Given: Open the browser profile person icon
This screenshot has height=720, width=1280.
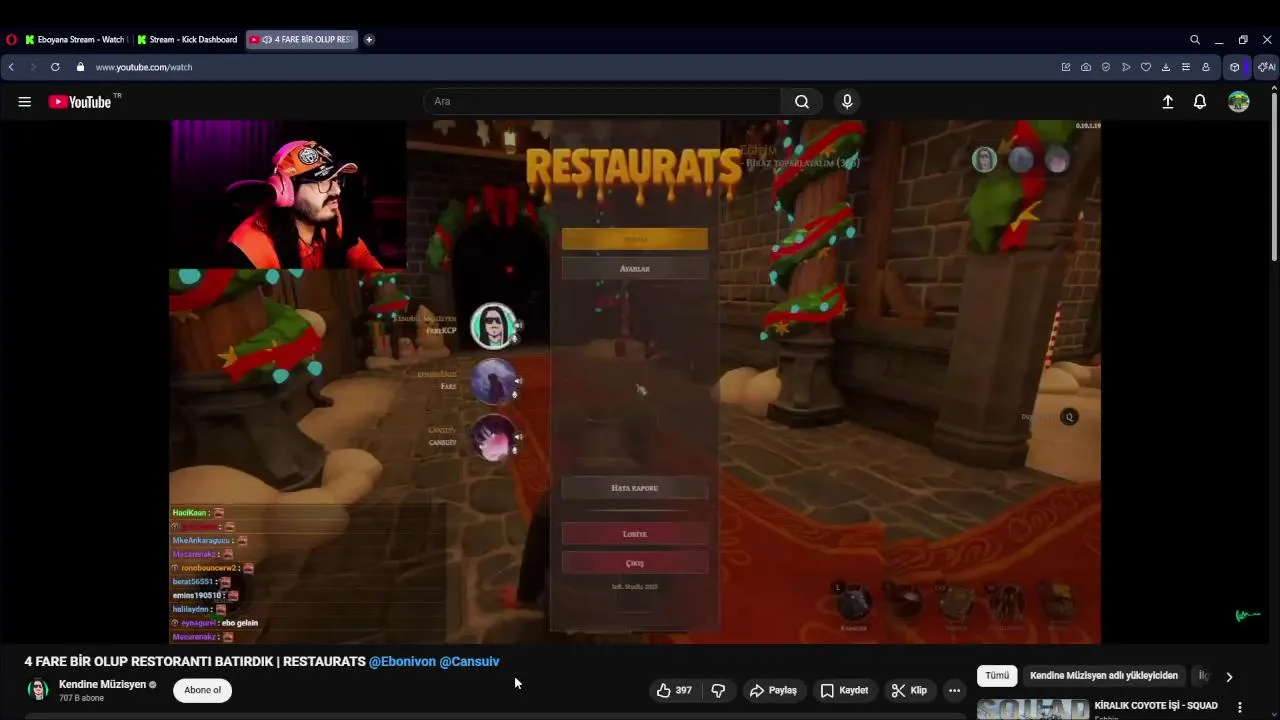Looking at the screenshot, I should click(x=1206, y=67).
